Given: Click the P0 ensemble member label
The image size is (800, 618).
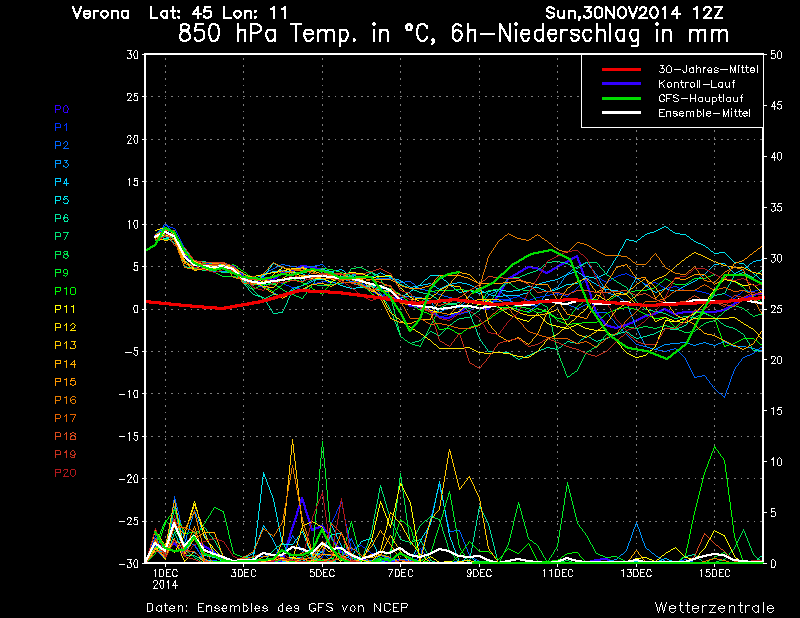Looking at the screenshot, I should point(61,109).
